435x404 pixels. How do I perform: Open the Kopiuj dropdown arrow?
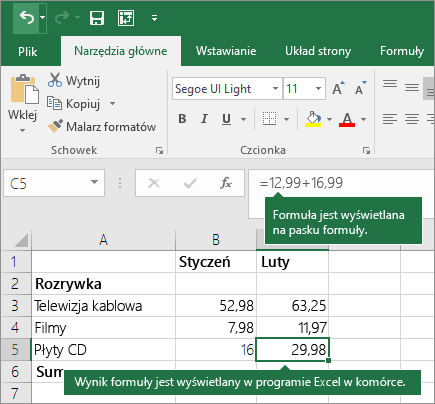pos(112,104)
